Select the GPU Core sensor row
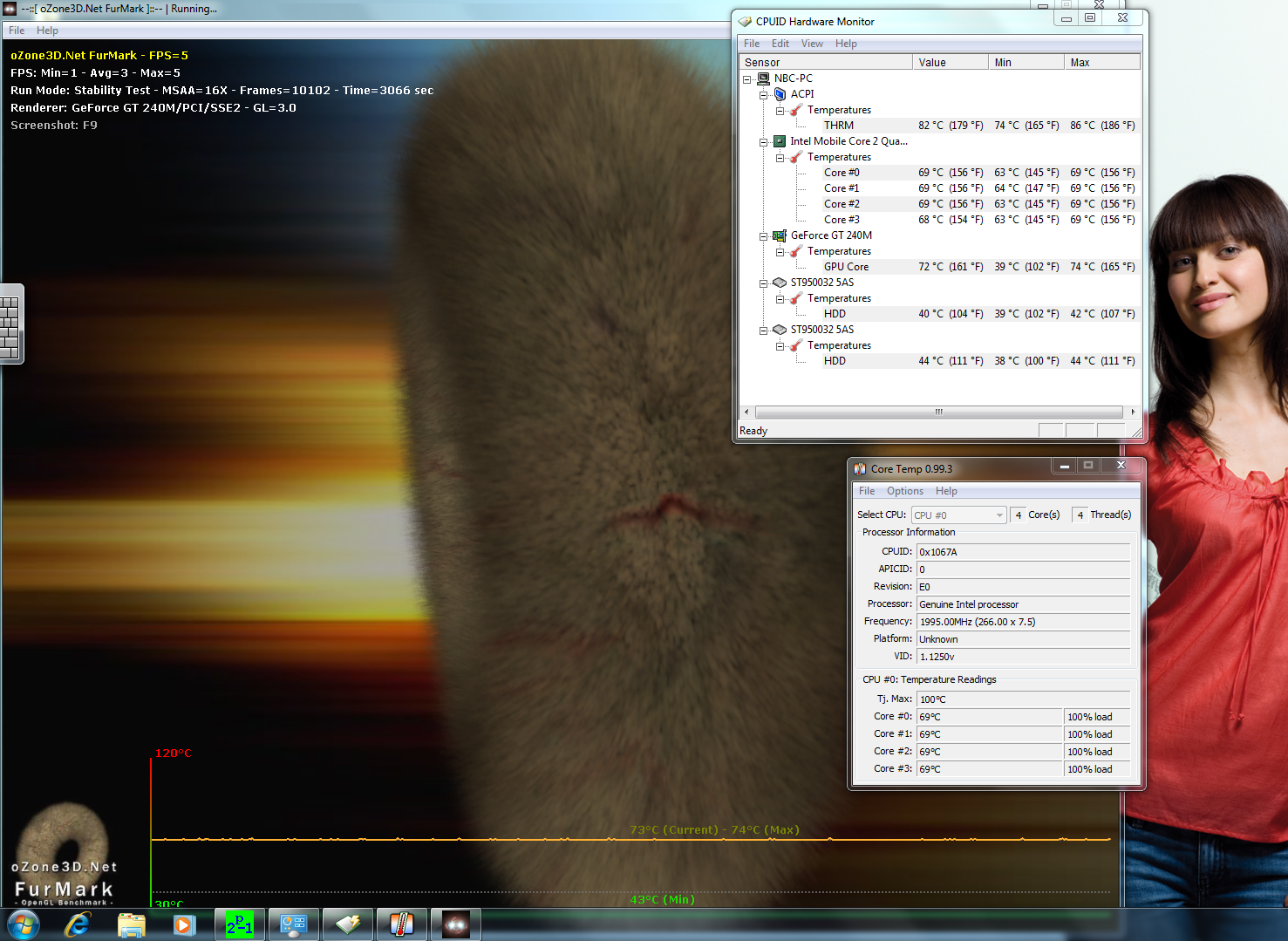Screen dimensions: 1288x941 pos(980,267)
